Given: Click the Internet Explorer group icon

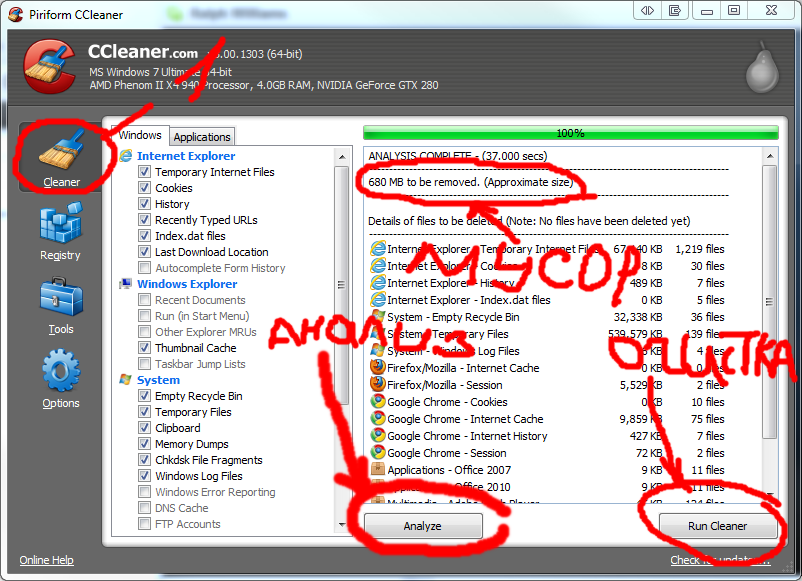Looking at the screenshot, I should coord(126,155).
